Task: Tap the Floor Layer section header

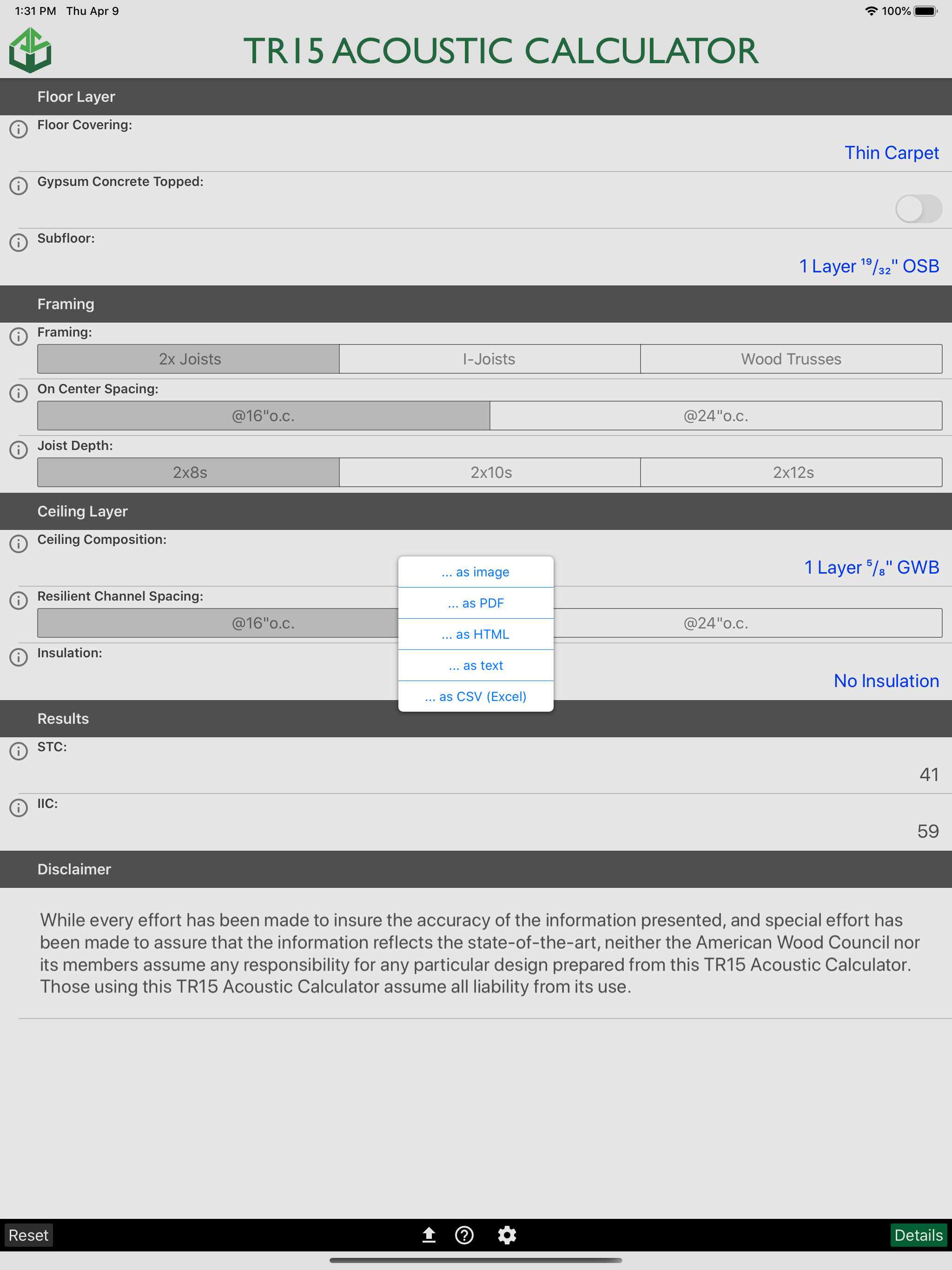Action: point(476,96)
